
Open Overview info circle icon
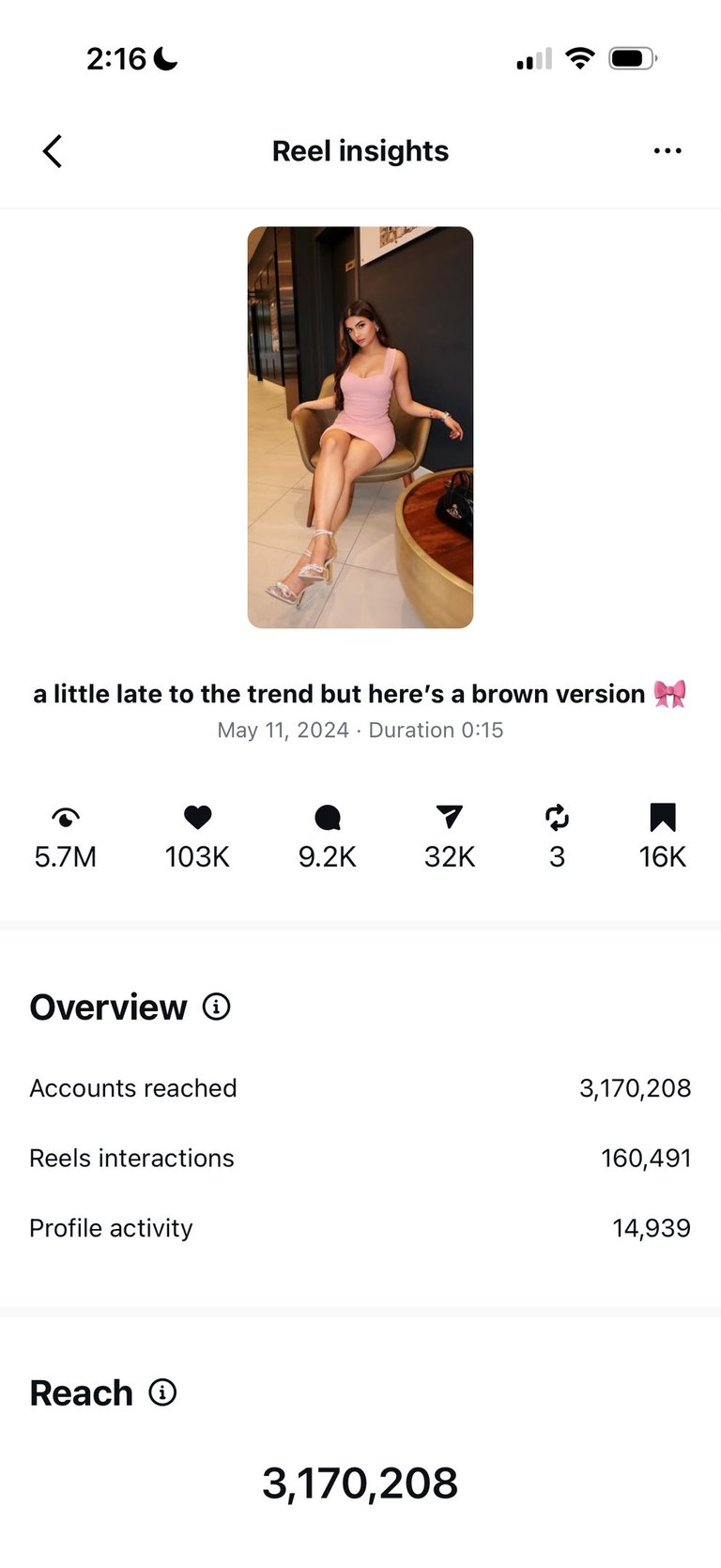[x=217, y=1007]
